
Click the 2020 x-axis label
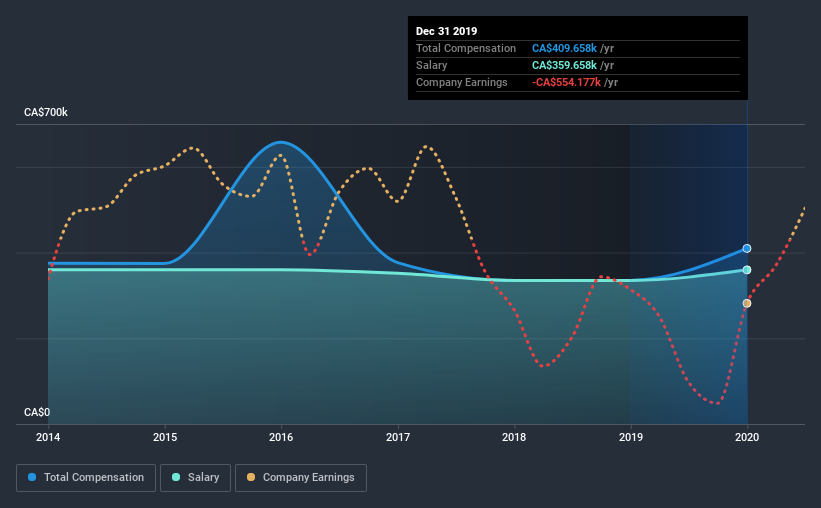coord(747,437)
